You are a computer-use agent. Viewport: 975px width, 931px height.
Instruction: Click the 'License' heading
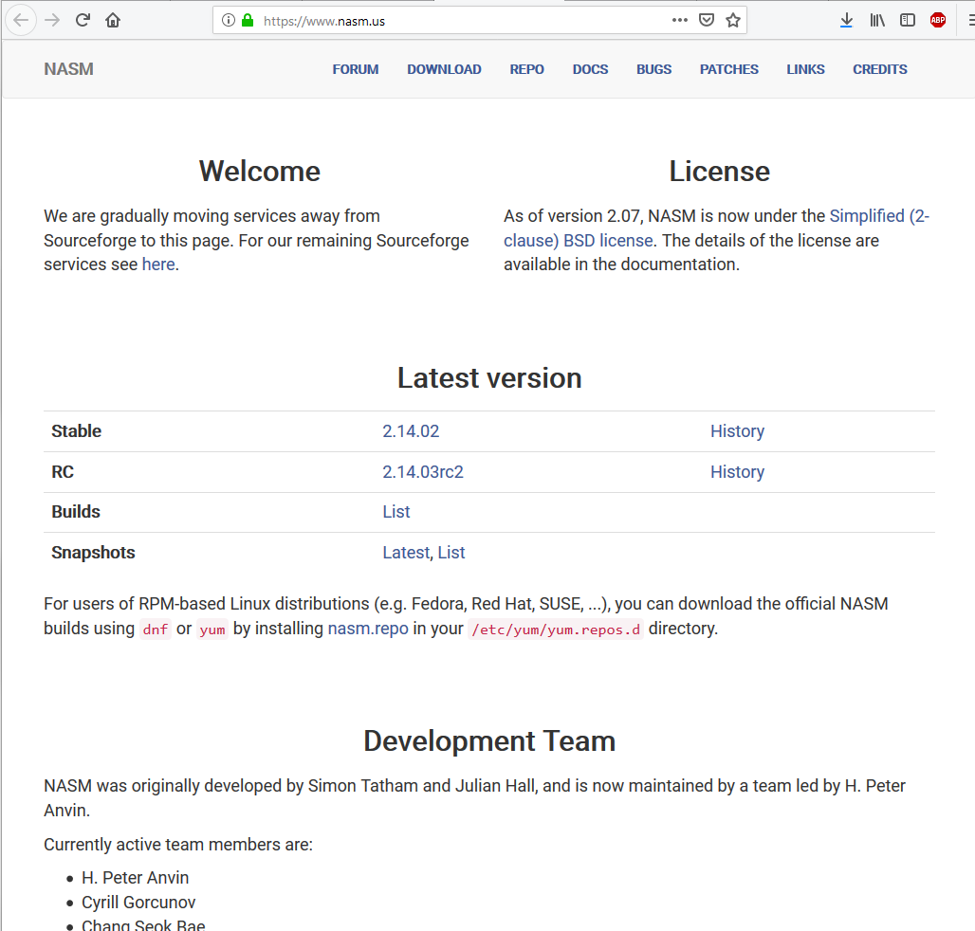pos(719,171)
